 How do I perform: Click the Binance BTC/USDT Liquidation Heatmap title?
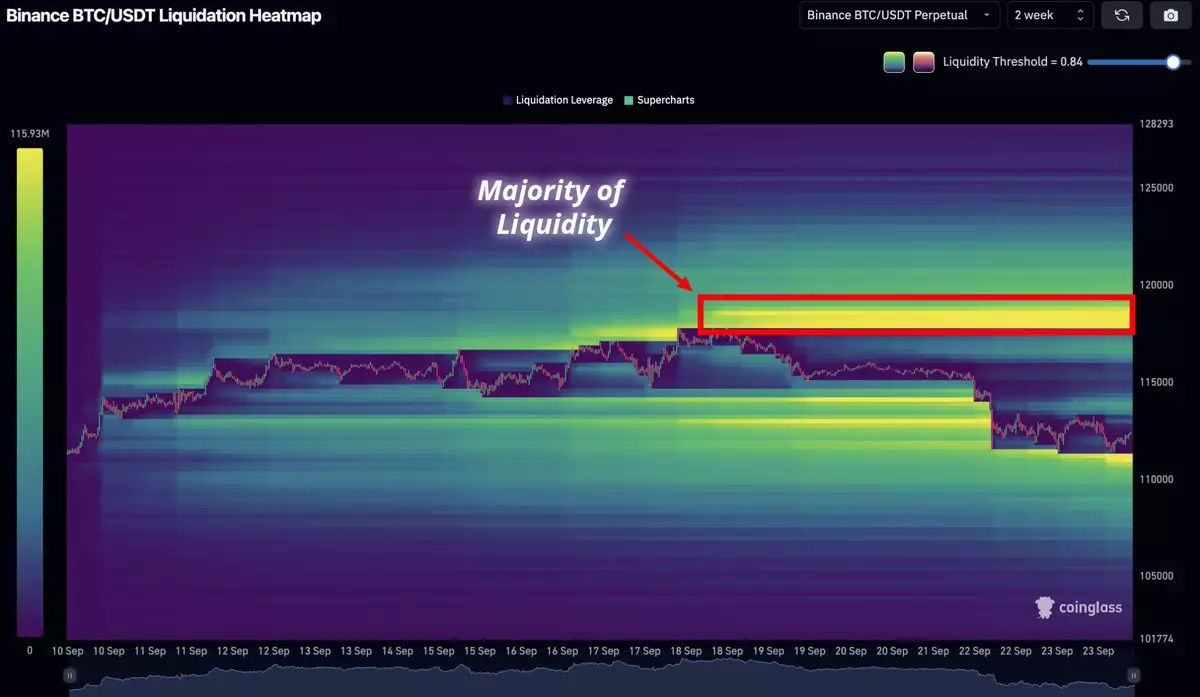164,16
